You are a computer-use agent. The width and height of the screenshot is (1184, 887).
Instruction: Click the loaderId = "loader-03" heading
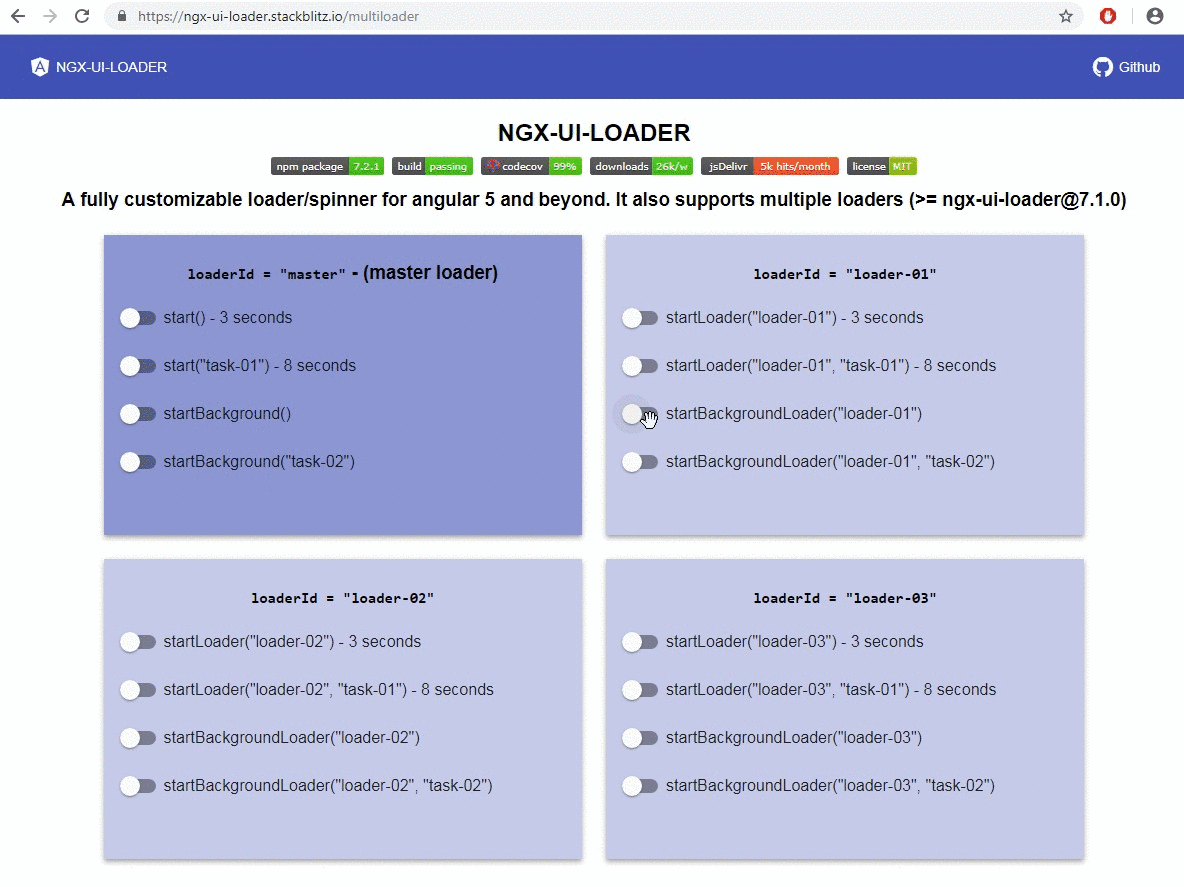(x=845, y=598)
